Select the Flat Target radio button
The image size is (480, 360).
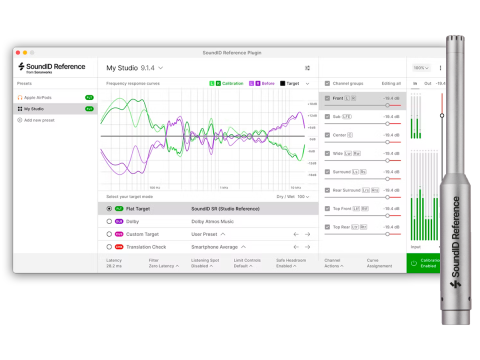coord(109,209)
